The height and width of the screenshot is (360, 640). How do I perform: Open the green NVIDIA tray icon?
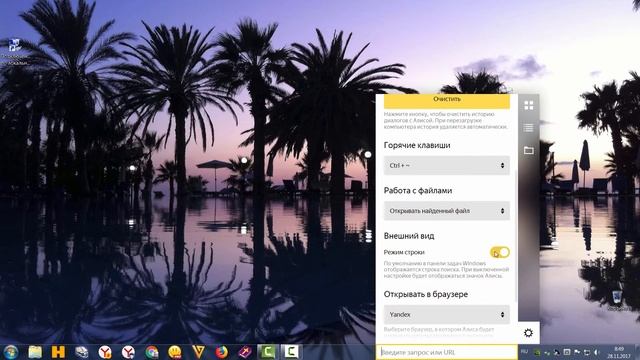(538, 352)
